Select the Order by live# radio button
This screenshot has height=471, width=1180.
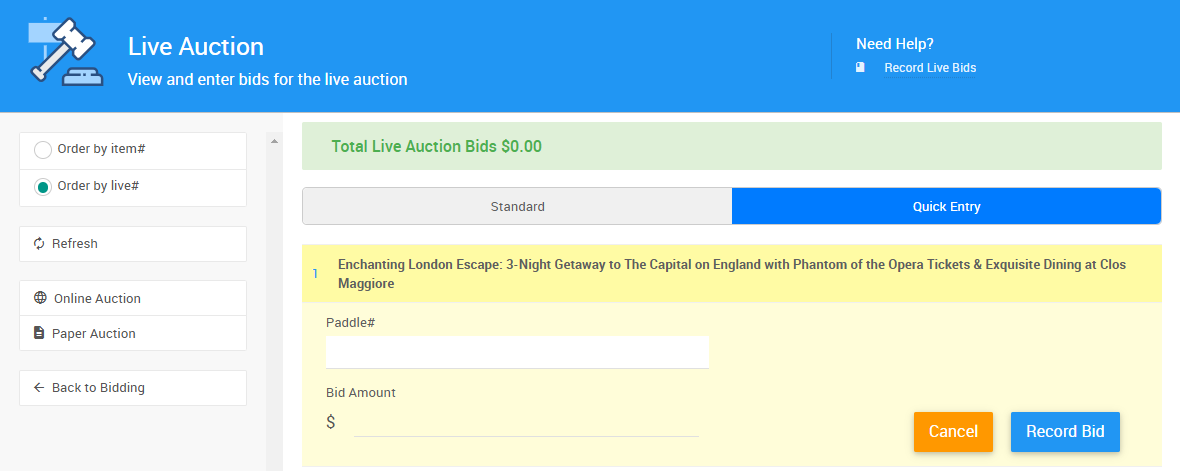[x=43, y=187]
